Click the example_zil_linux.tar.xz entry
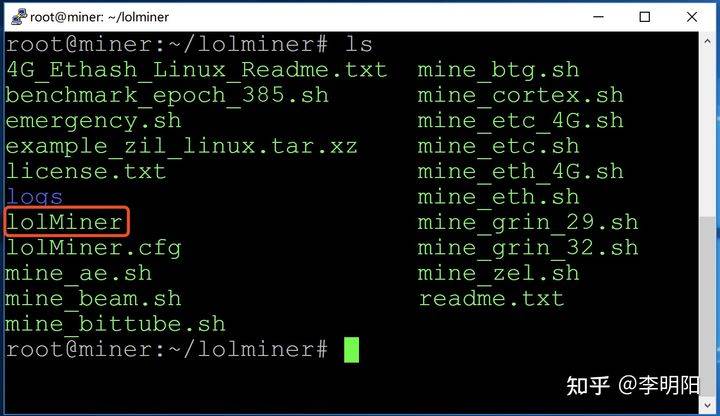Viewport: 720px width, 416px height. (181, 146)
